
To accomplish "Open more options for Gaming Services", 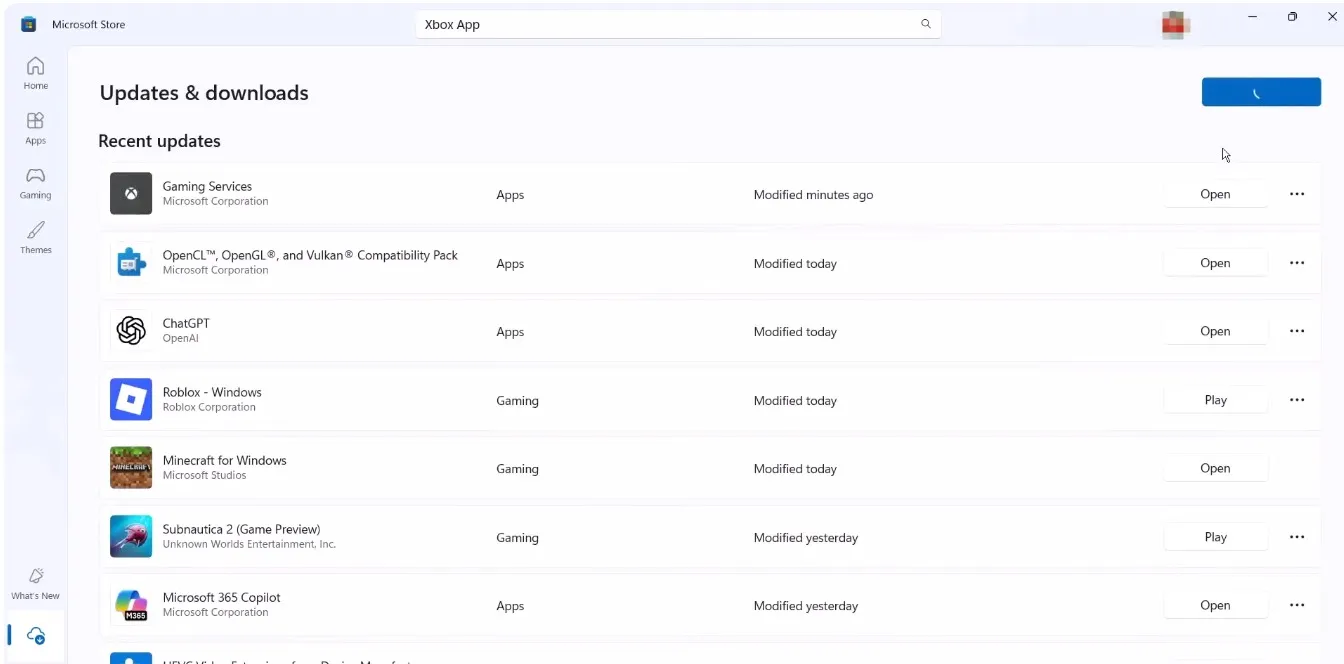I will coord(1297,194).
